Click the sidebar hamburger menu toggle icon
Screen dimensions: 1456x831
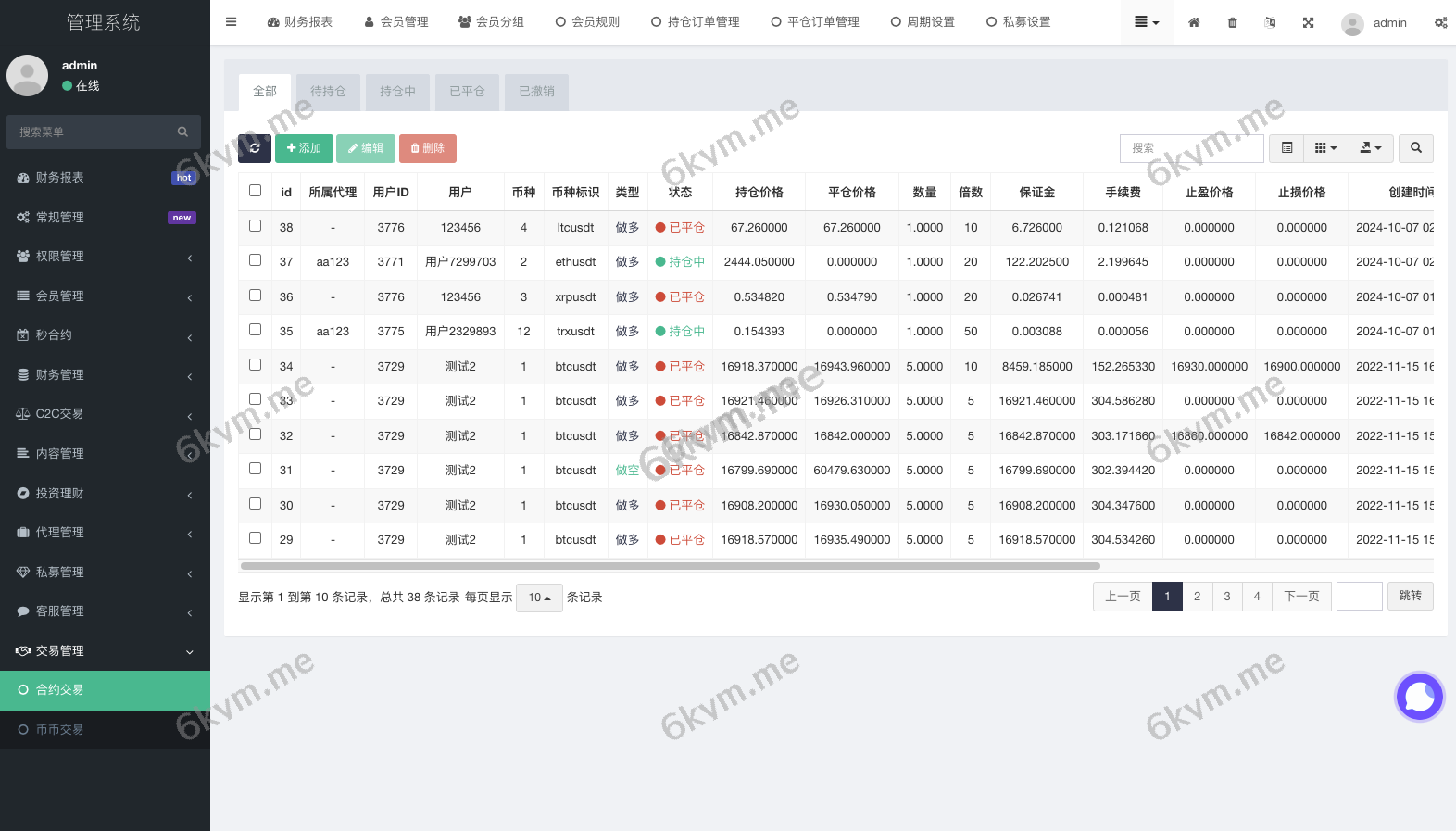(231, 22)
